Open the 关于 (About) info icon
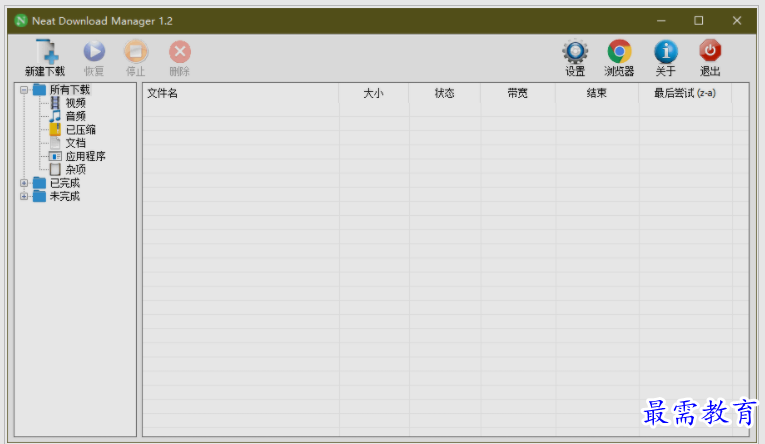This screenshot has width=765, height=444. coord(665,51)
